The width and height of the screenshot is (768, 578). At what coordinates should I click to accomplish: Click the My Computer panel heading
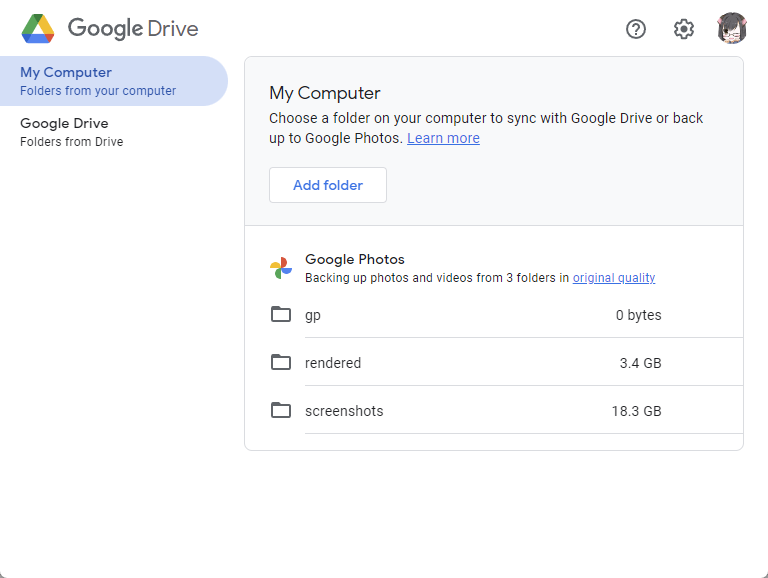tap(324, 93)
